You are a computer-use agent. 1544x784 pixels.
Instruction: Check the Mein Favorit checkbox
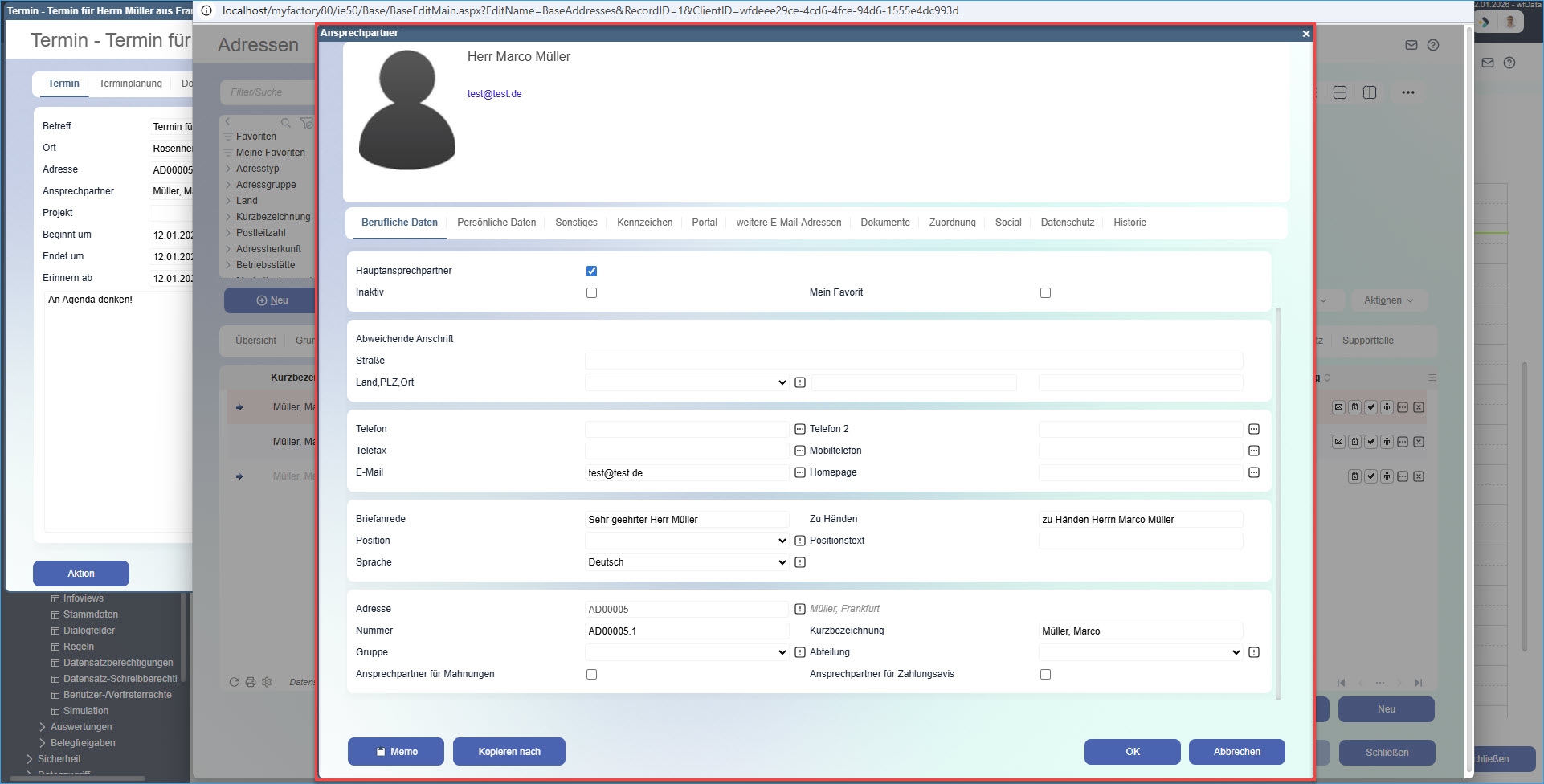1045,292
